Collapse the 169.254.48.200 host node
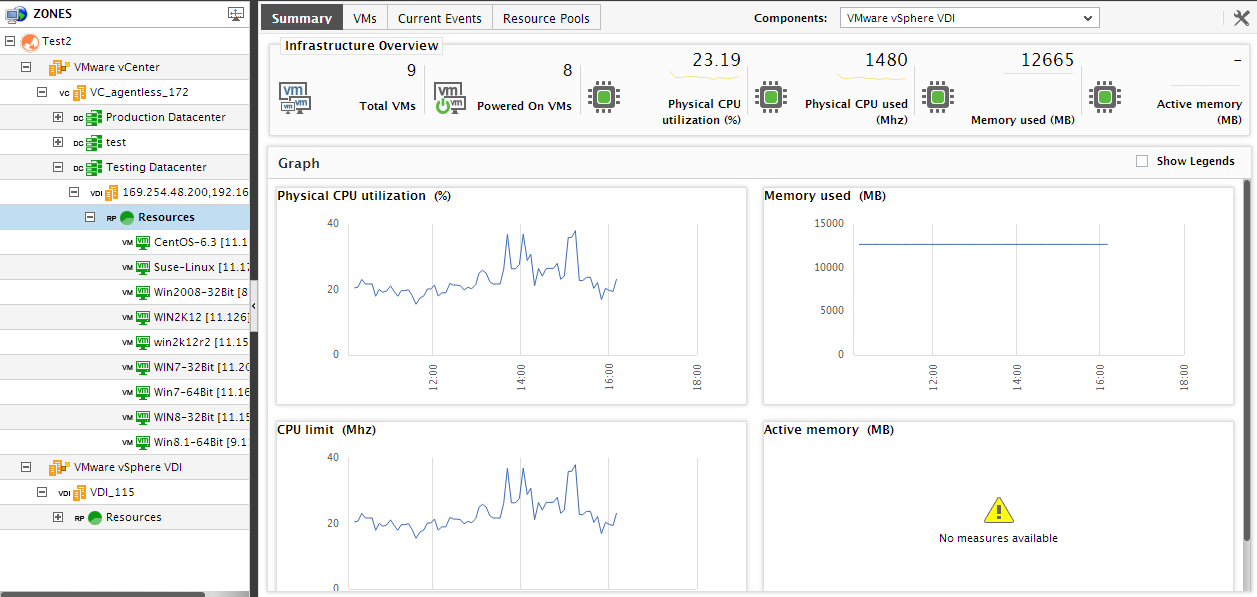1257x597 pixels. coord(74,192)
